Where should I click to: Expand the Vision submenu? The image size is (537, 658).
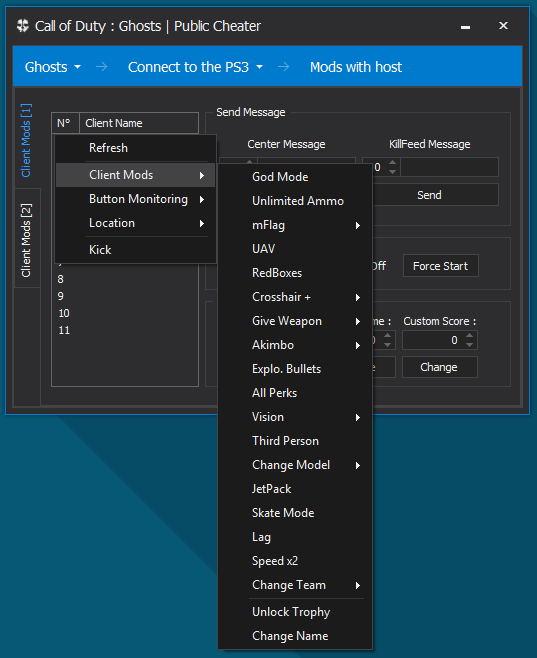coord(295,417)
